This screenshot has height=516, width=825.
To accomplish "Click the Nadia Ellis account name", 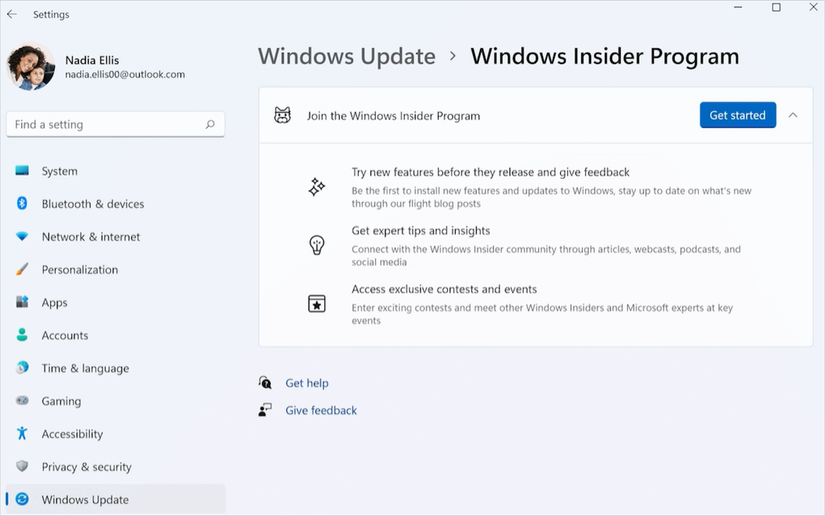I will 92,60.
